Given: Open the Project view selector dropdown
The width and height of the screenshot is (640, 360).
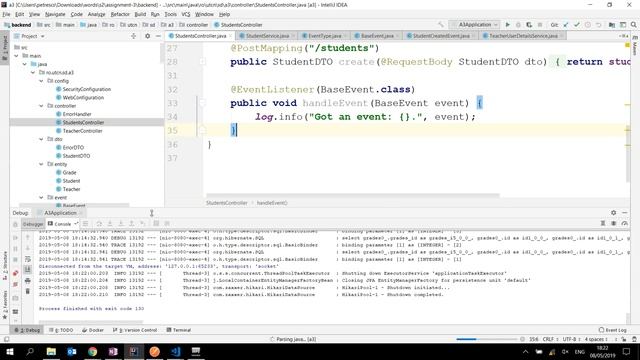Looking at the screenshot, I should [29, 36].
